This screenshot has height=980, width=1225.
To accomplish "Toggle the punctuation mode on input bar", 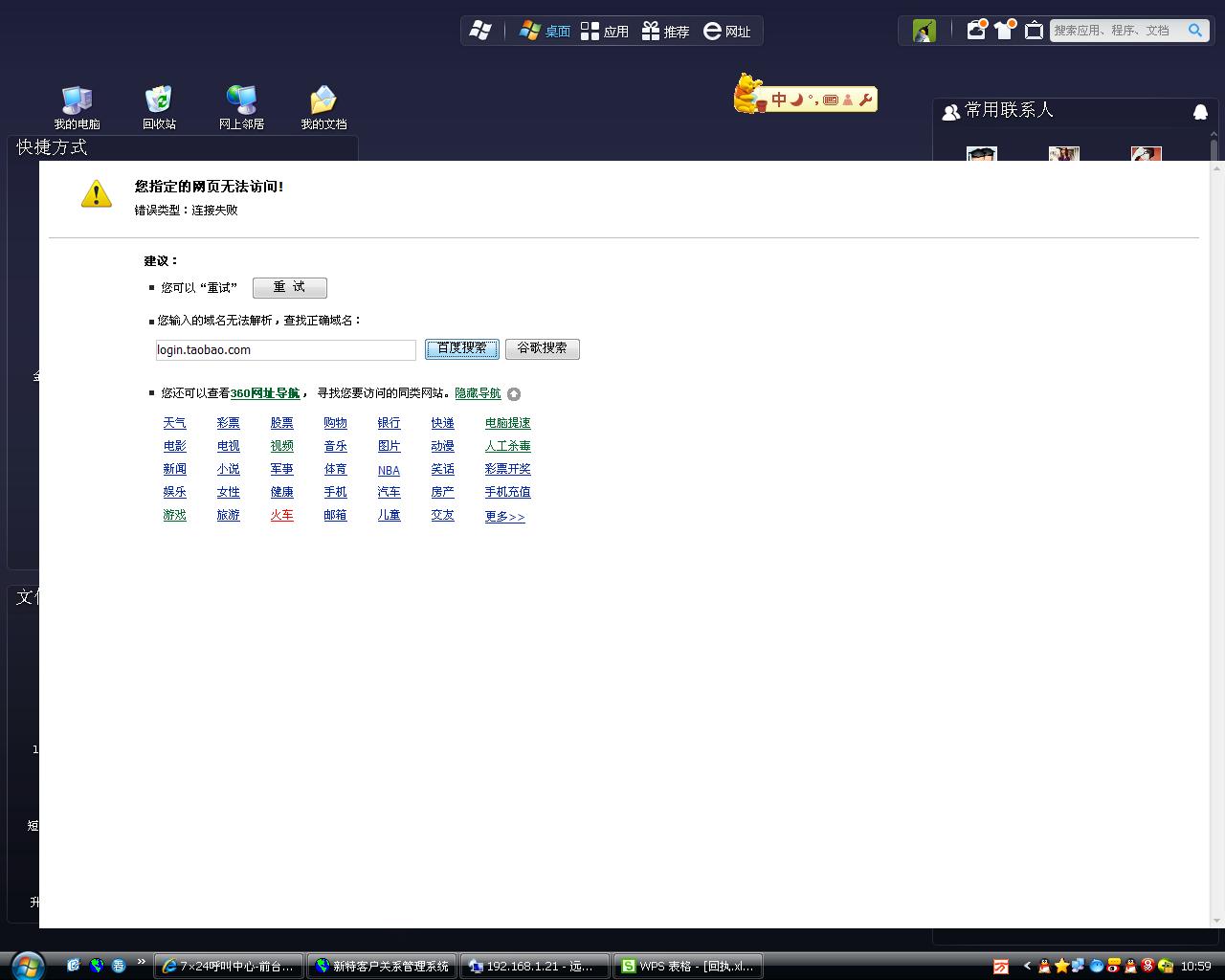I will (813, 100).
